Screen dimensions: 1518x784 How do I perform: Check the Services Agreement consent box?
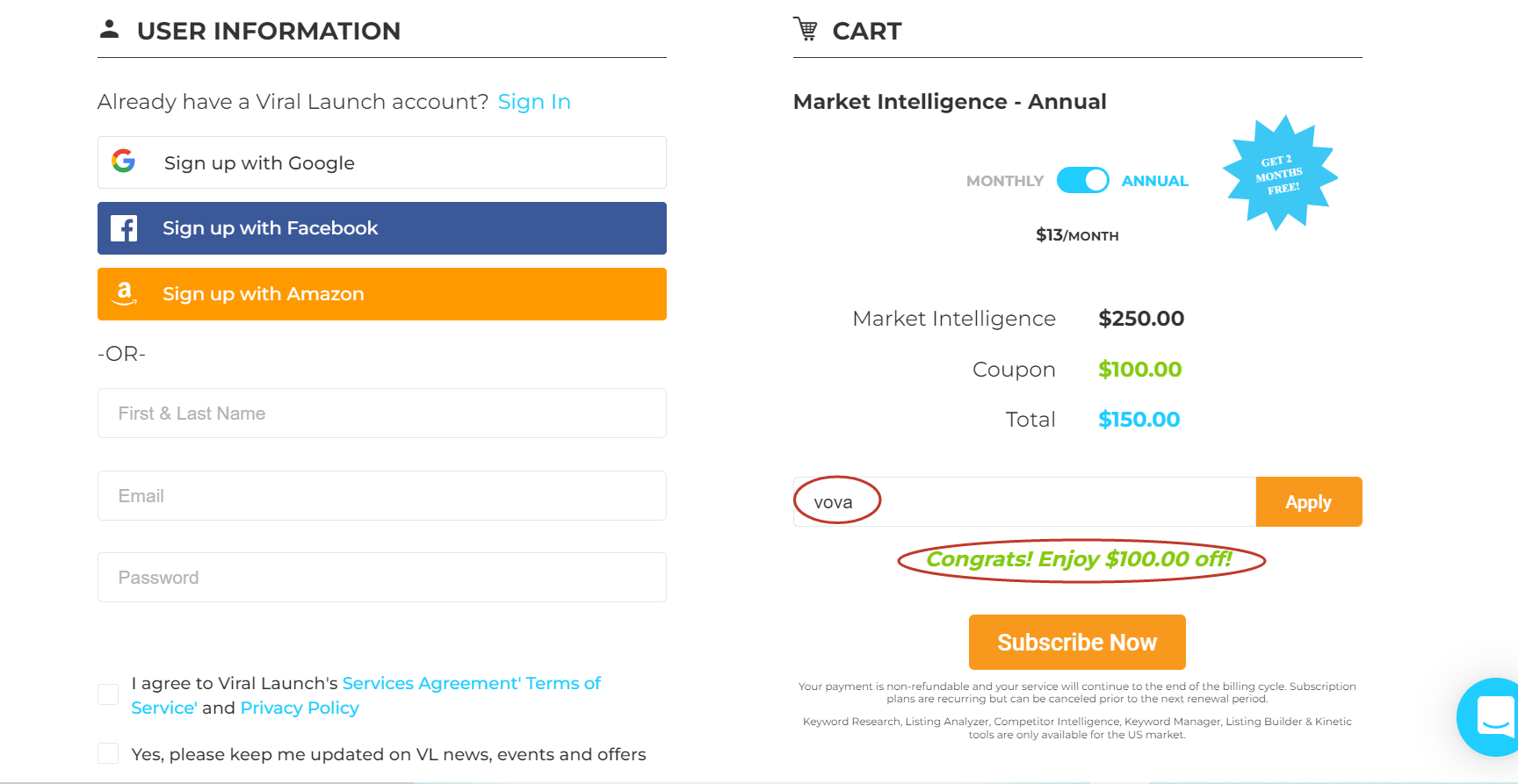tap(108, 694)
